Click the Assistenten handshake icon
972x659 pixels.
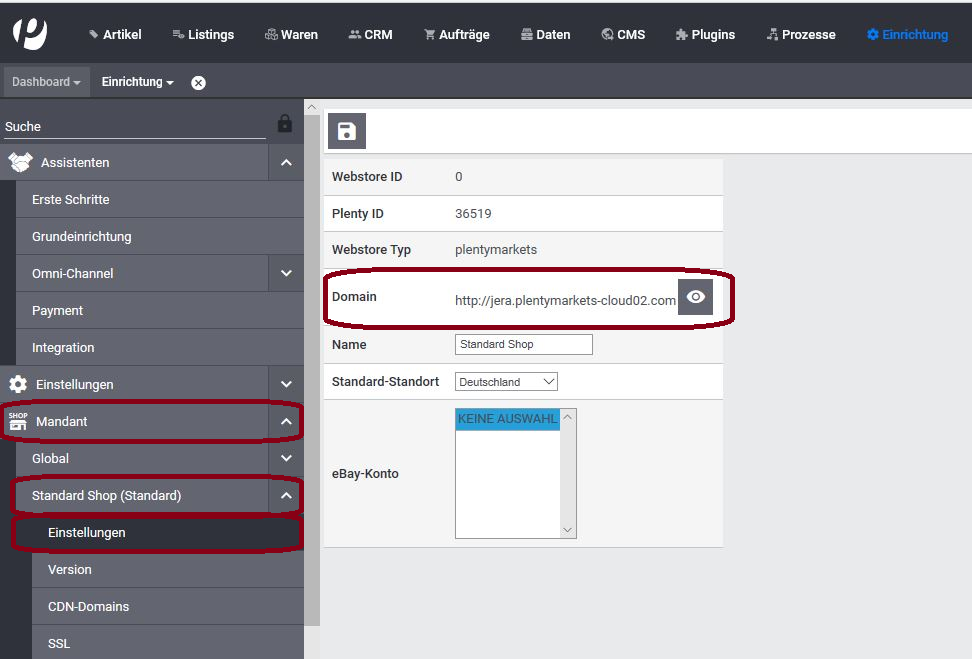[20, 162]
